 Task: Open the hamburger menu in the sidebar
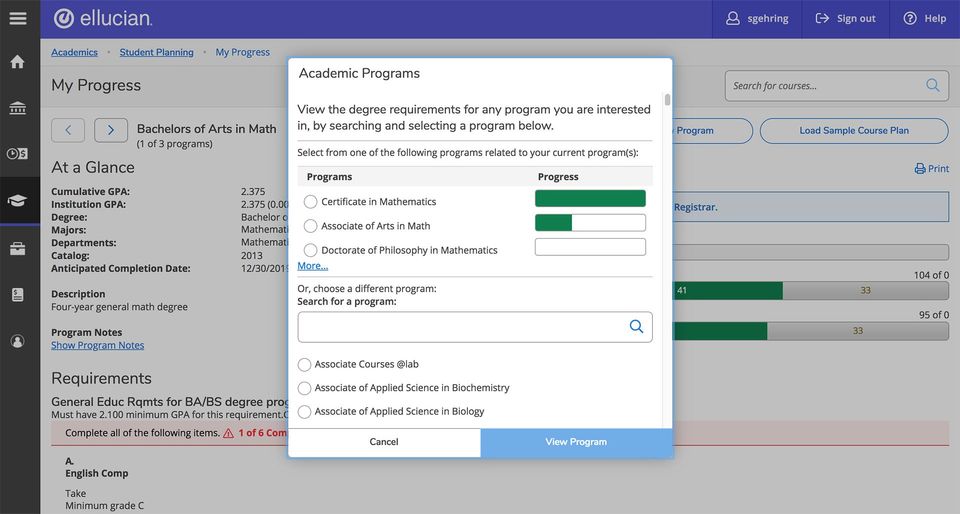click(18, 18)
